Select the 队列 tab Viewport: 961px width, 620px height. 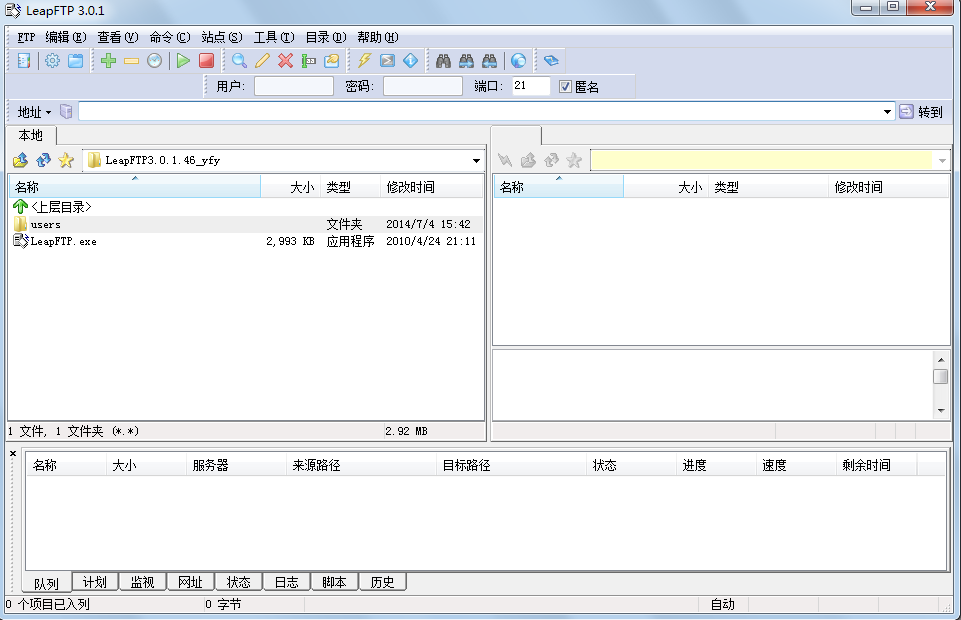(x=47, y=583)
